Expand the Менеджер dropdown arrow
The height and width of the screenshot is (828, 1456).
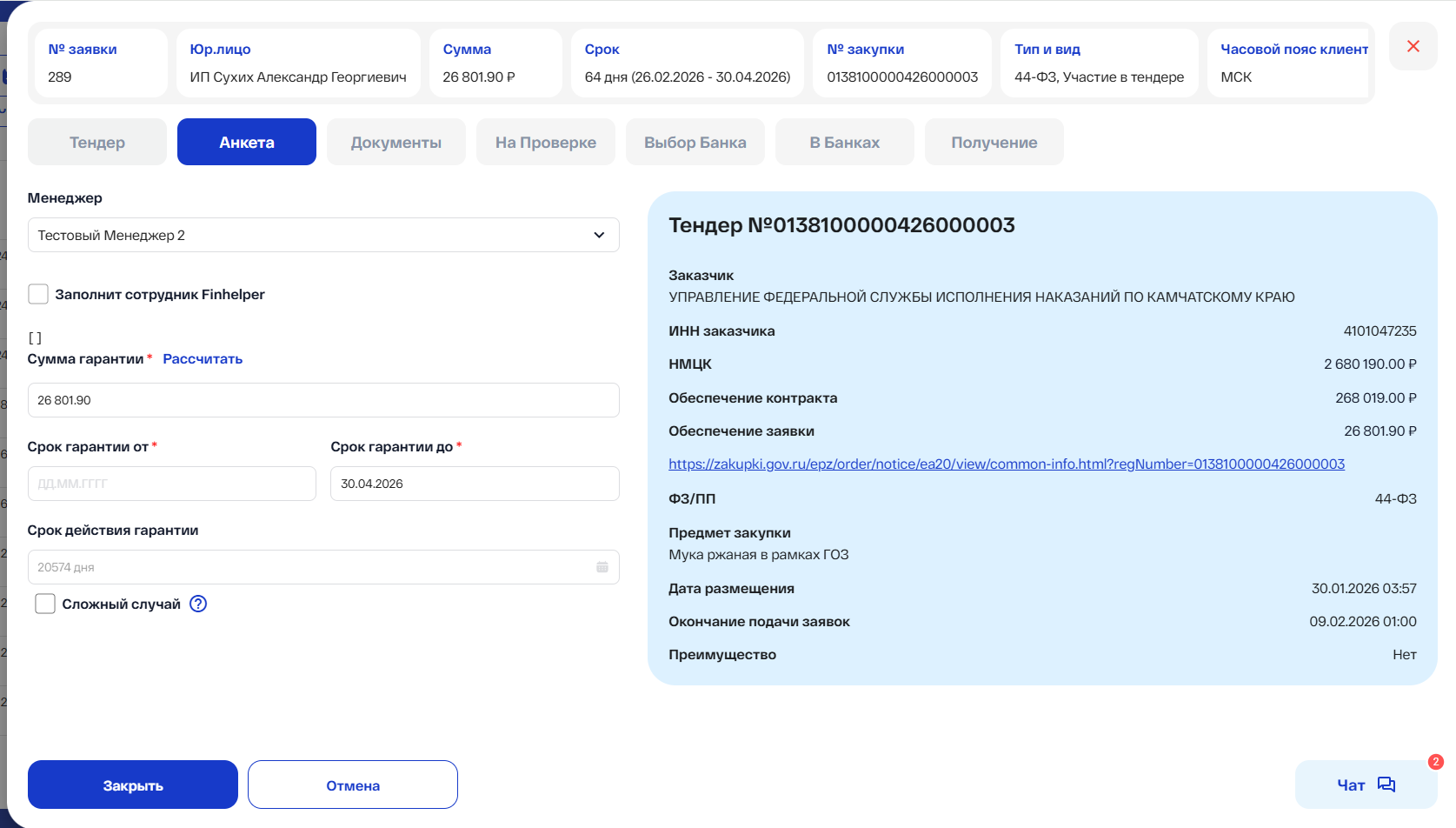(x=599, y=235)
